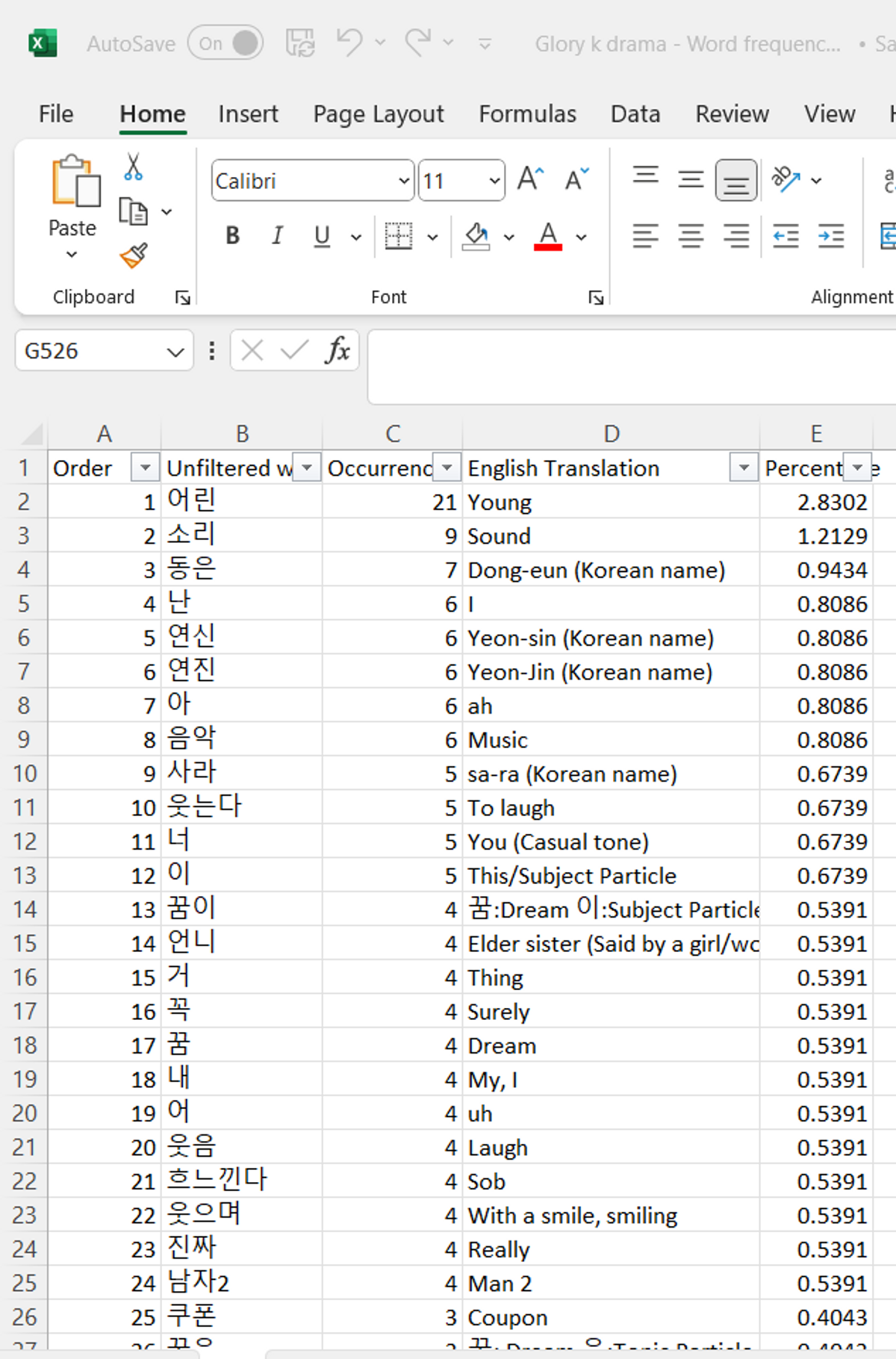Open Customize Quick Access Toolbar menu
Viewport: 896px width, 1359px height.
pyautogui.click(x=485, y=44)
